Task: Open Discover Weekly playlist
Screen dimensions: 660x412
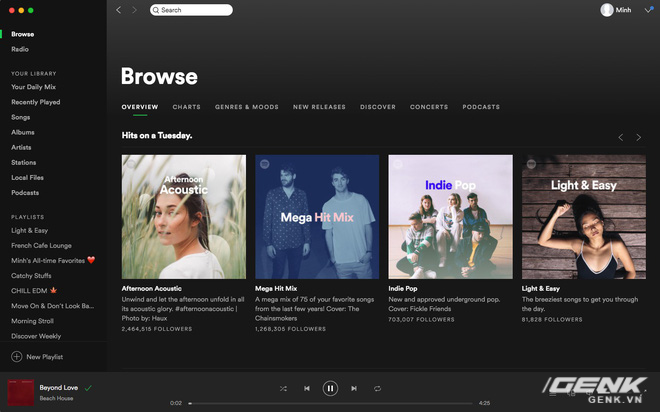Action: pos(36,336)
